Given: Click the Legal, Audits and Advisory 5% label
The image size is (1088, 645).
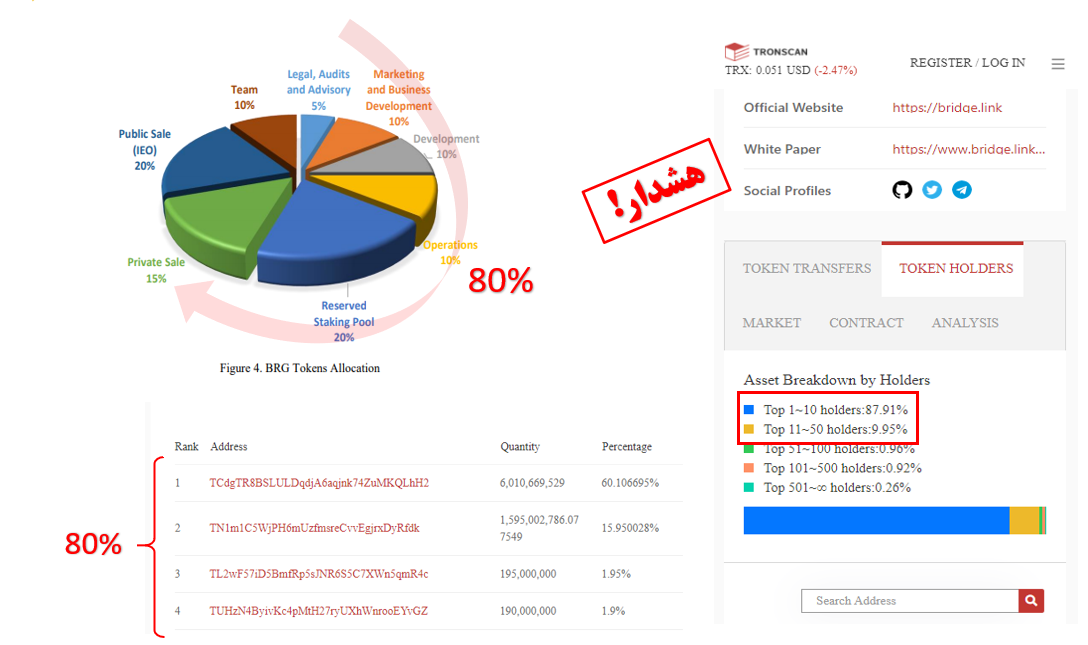Looking at the screenshot, I should click(x=318, y=90).
